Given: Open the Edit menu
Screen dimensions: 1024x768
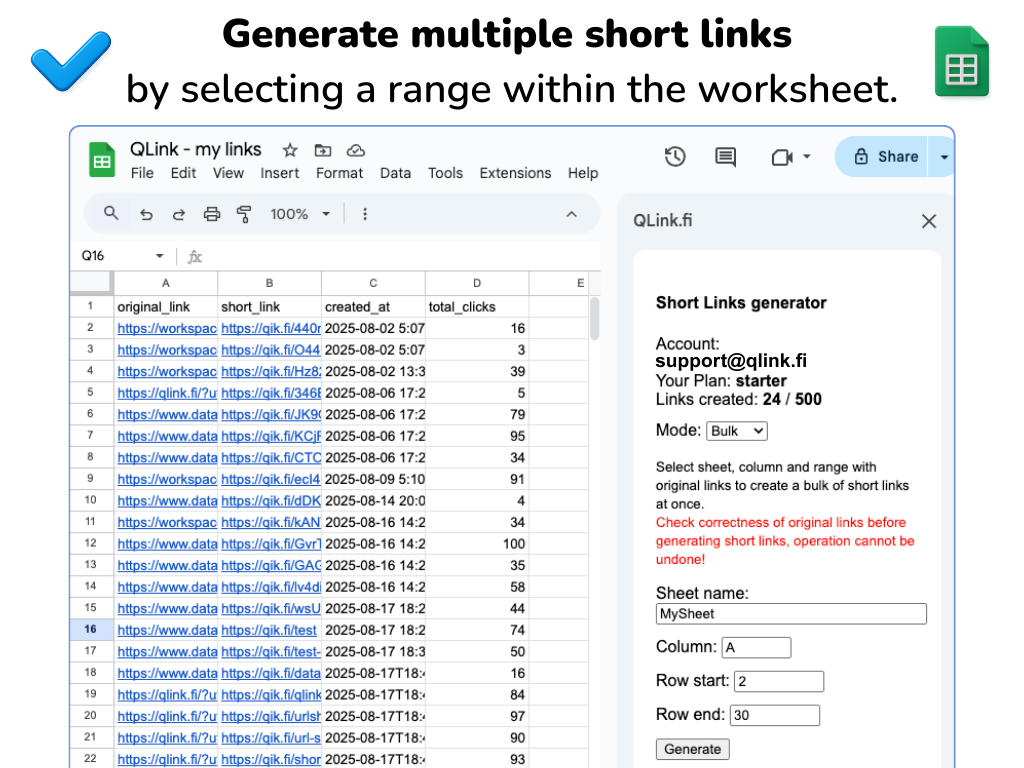Looking at the screenshot, I should tap(184, 173).
